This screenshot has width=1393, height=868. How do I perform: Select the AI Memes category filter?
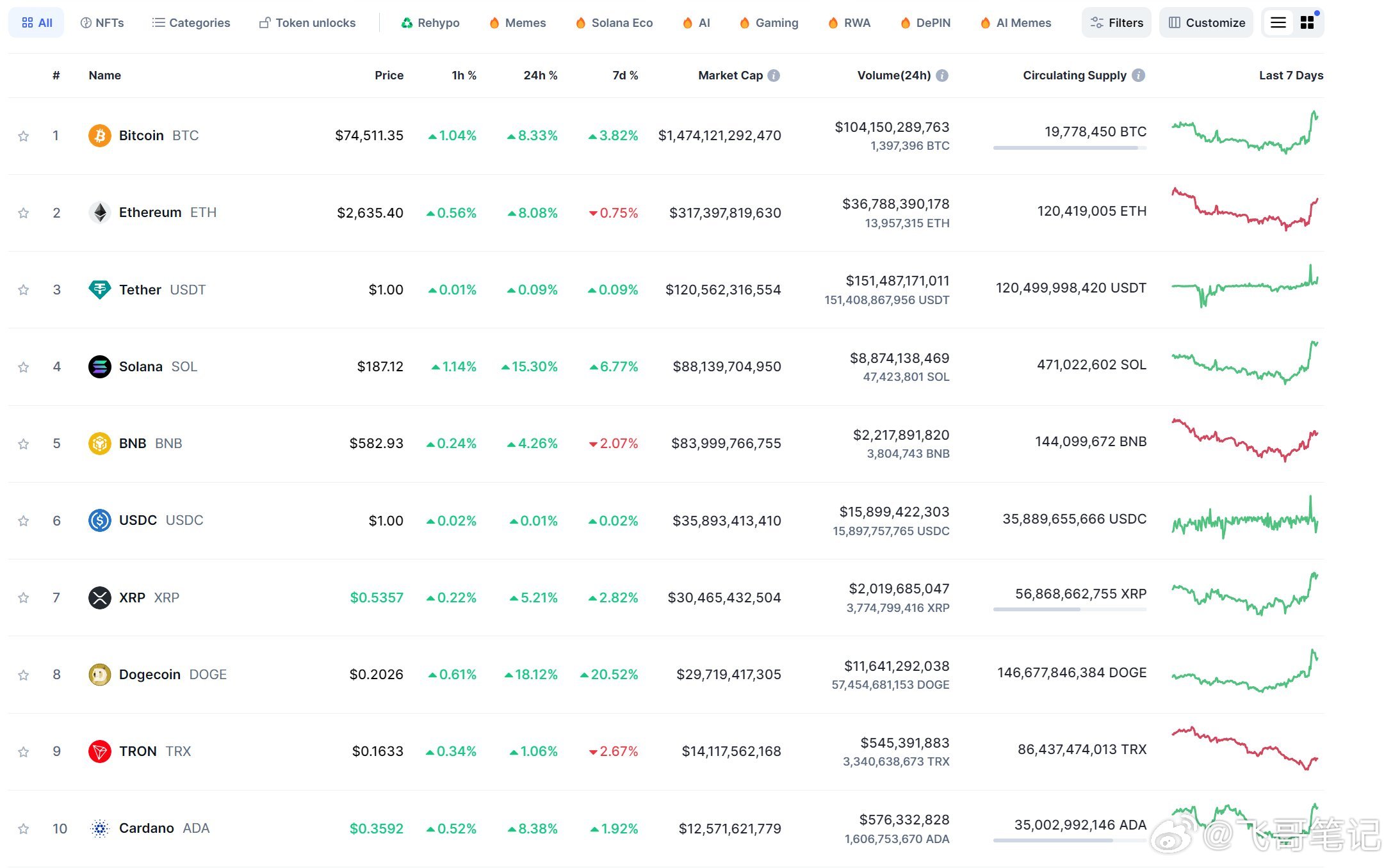coord(1016,23)
